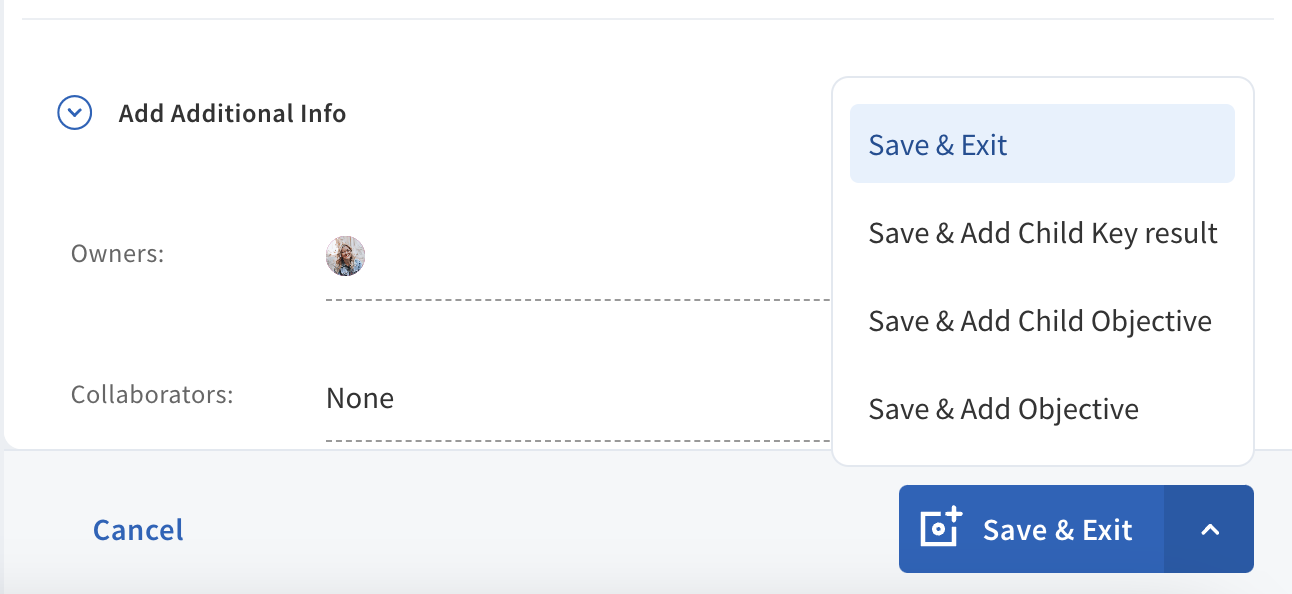Click the Cancel link
Viewport: 1292px width, 594px height.
[138, 529]
